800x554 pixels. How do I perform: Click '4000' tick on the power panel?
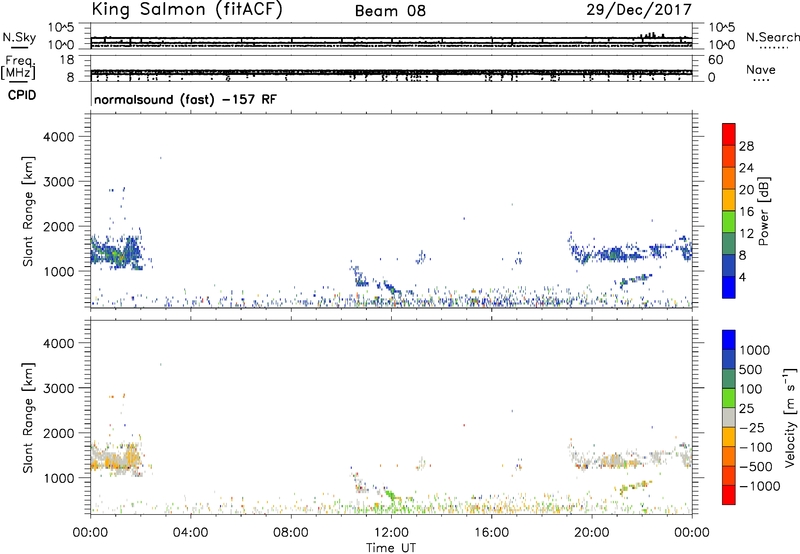point(58,137)
